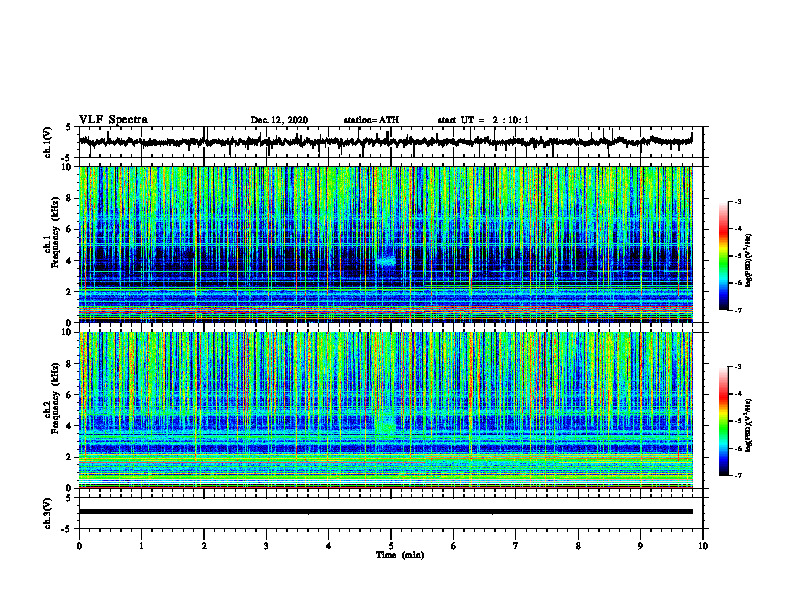Click the ch.2 emission patch near 4 kHz
The width and height of the screenshot is (792, 612).
click(387, 423)
